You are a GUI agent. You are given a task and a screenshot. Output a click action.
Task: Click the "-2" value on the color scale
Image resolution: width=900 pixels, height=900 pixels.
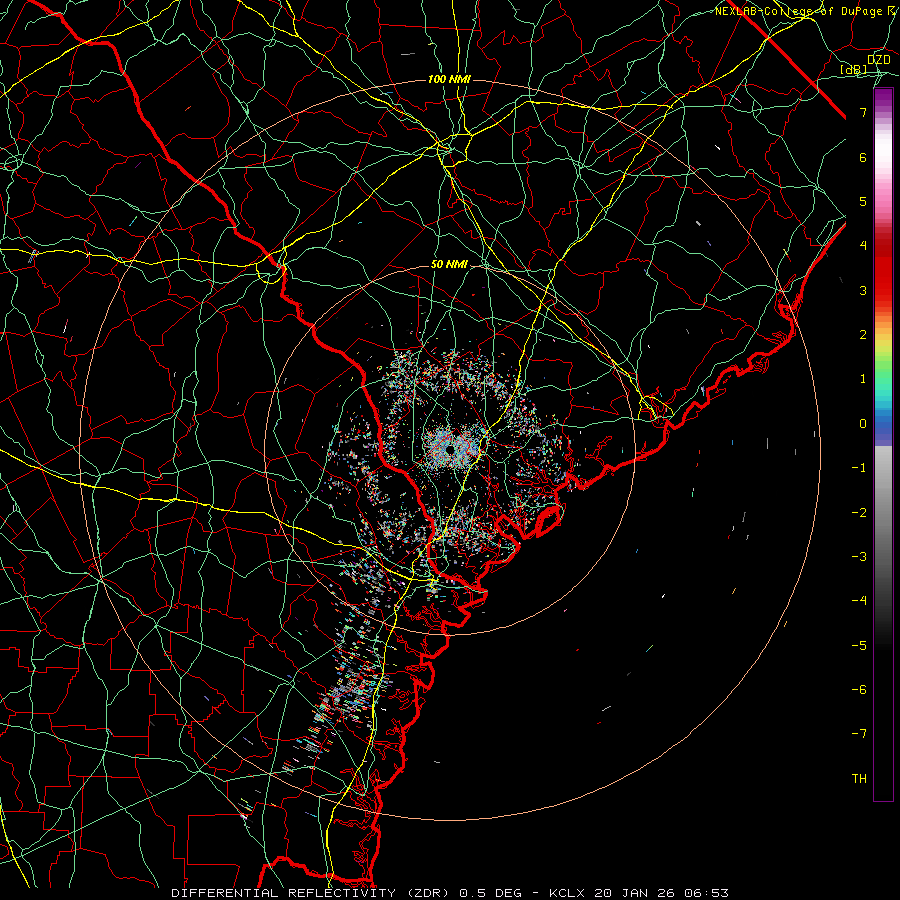[859, 513]
